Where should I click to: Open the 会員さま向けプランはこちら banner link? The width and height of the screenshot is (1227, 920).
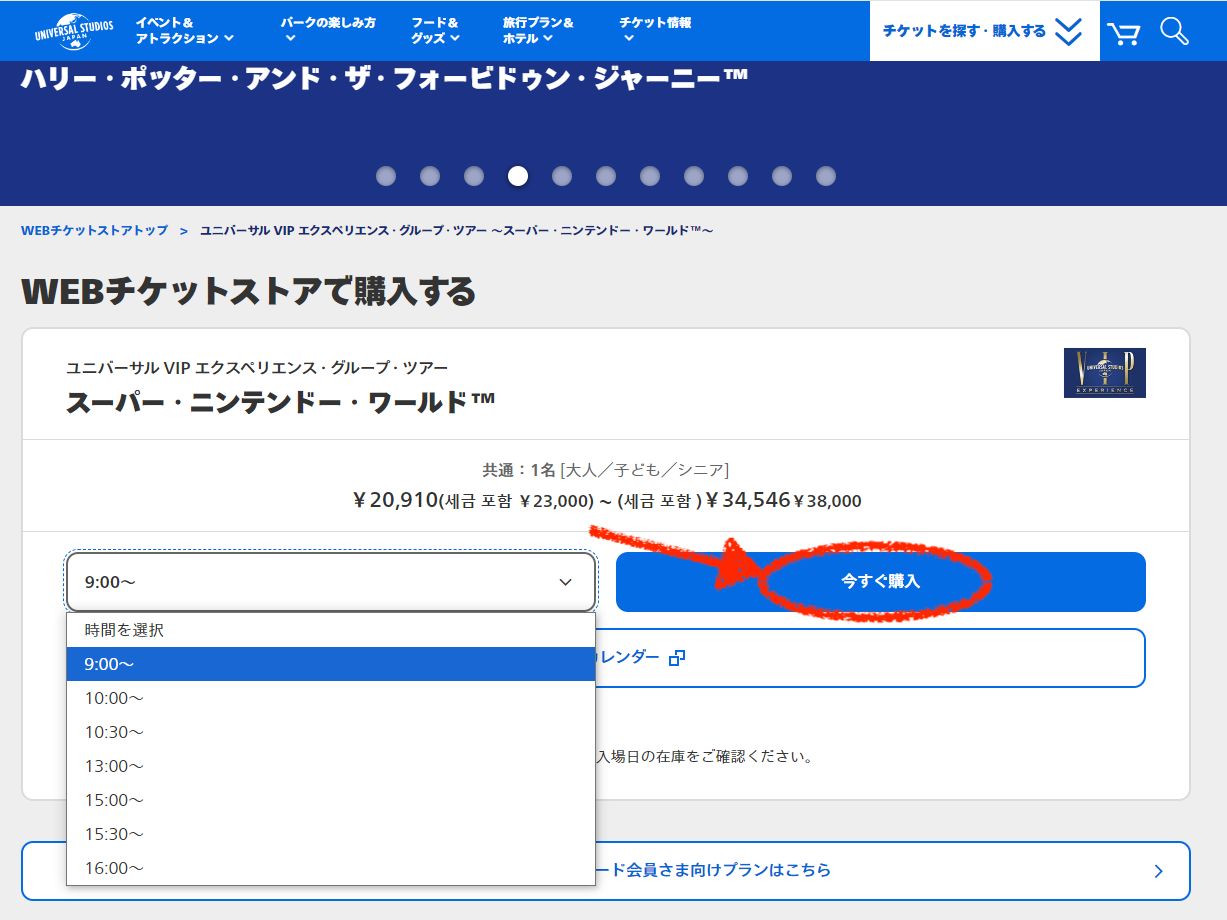pos(606,871)
